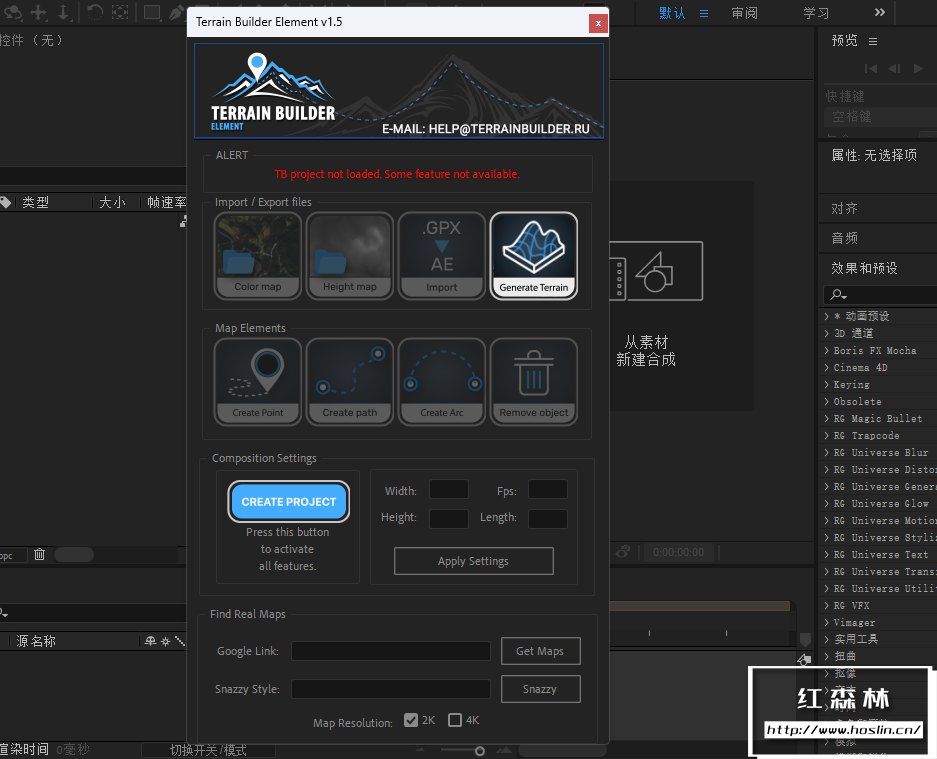Expand the RG Magic Bullet category
The height and width of the screenshot is (759, 937).
(826, 418)
